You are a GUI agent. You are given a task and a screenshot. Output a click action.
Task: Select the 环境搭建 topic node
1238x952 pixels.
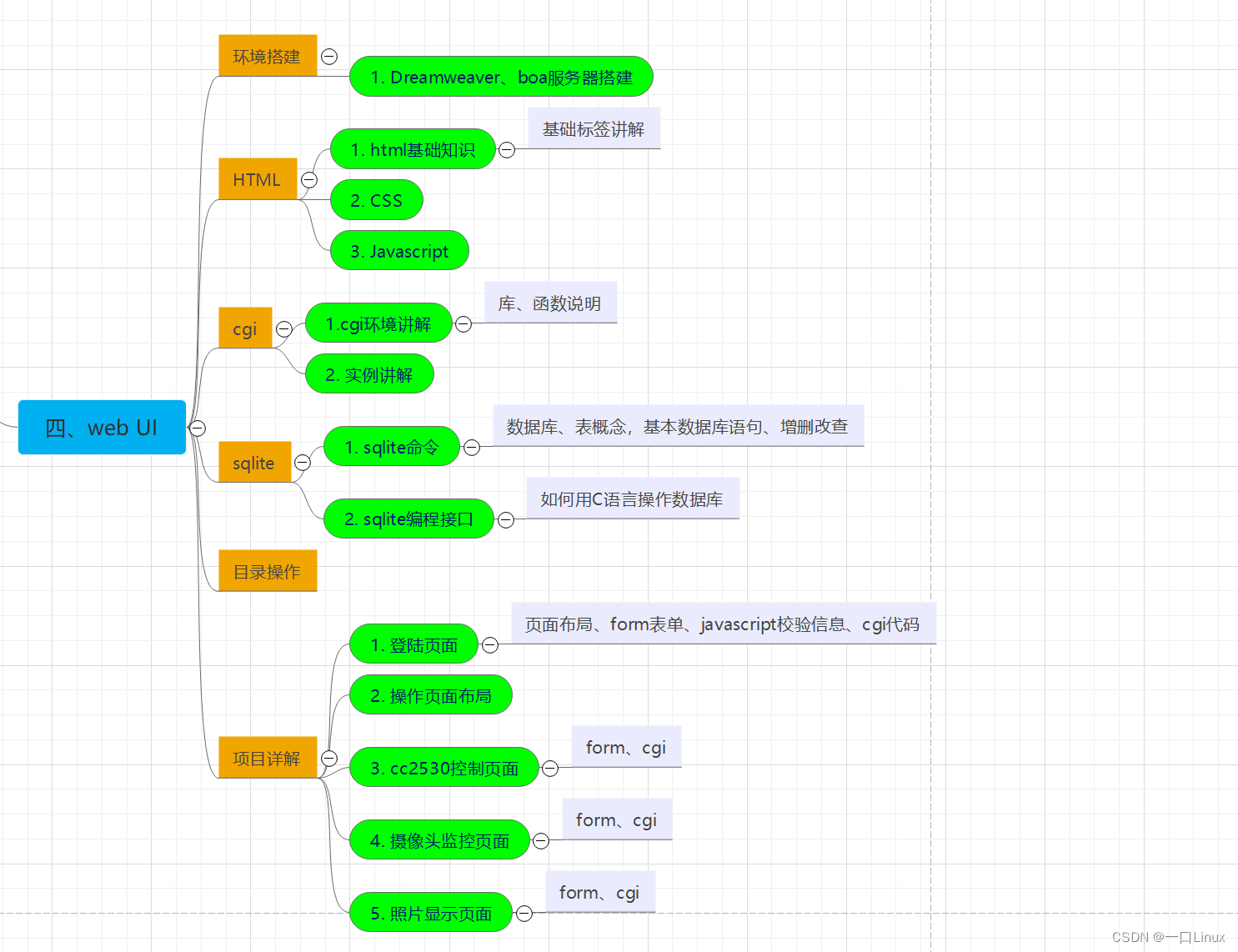(x=268, y=56)
